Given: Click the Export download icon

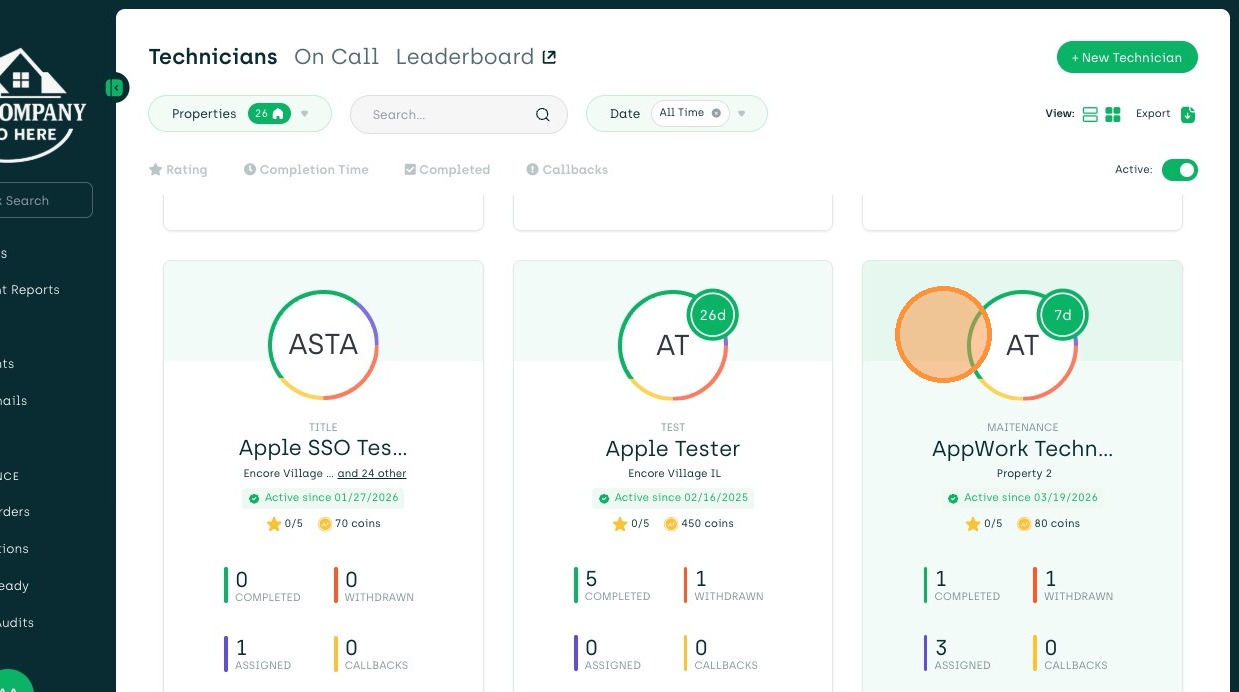Looking at the screenshot, I should 1188,114.
